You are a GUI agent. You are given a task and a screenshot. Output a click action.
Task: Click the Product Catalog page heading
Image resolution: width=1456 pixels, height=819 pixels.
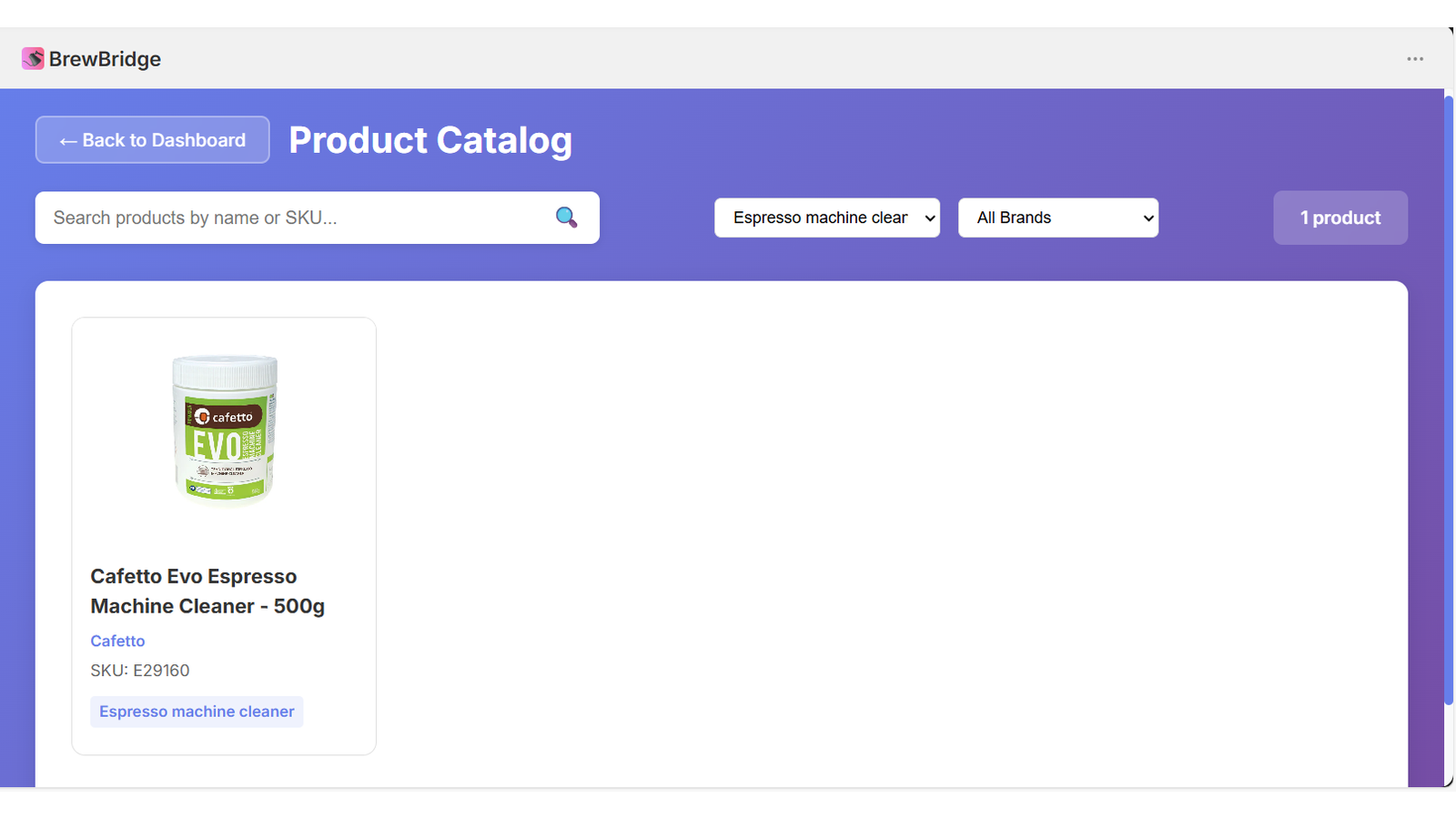coord(430,140)
